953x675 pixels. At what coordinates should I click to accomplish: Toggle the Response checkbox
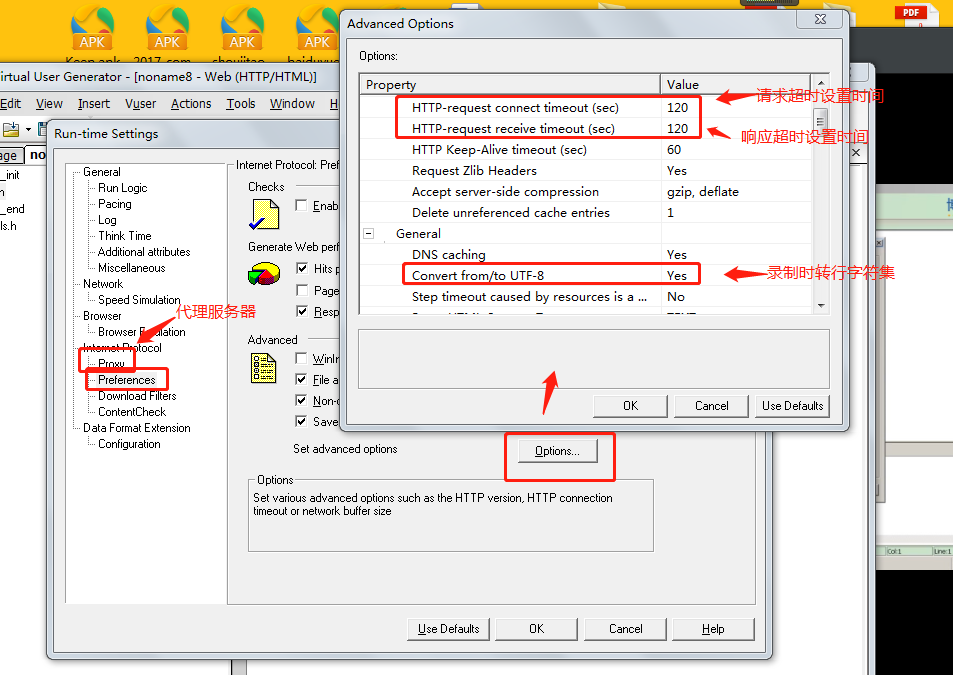[x=301, y=311]
